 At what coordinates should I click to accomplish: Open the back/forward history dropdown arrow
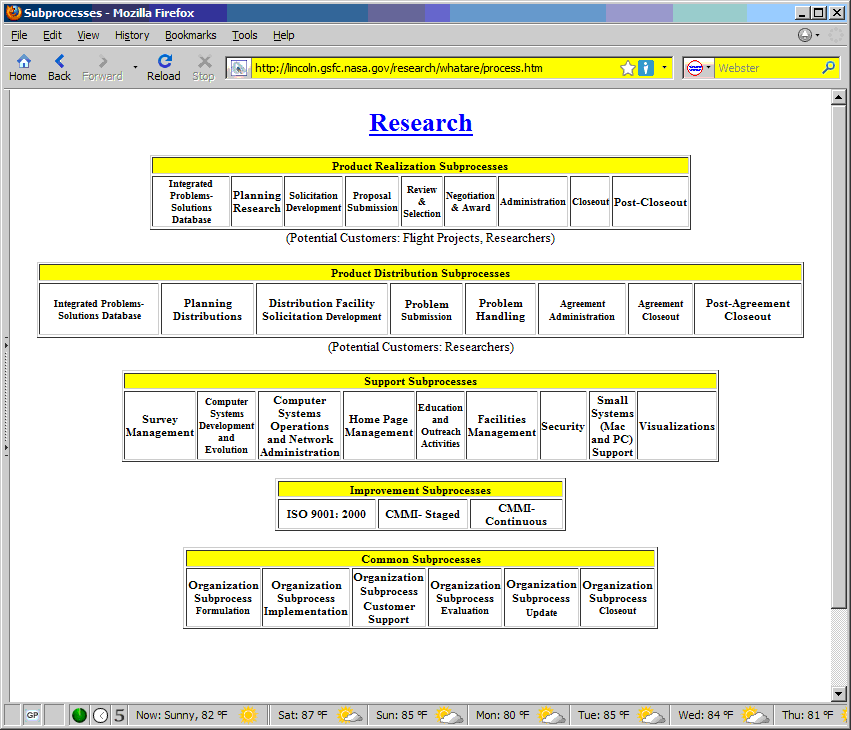coord(135,68)
